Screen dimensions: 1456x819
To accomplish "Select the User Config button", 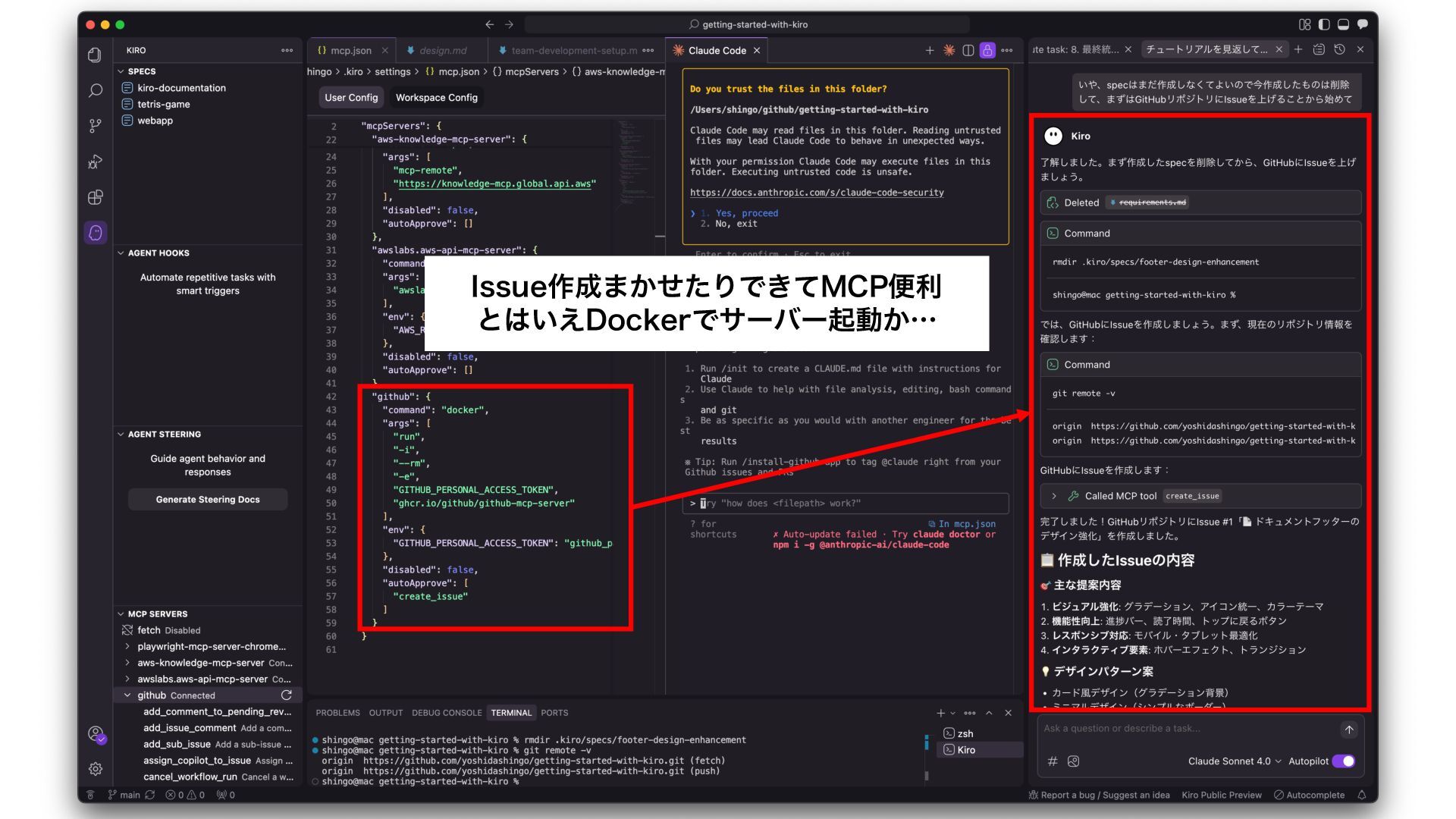I will pyautogui.click(x=351, y=98).
